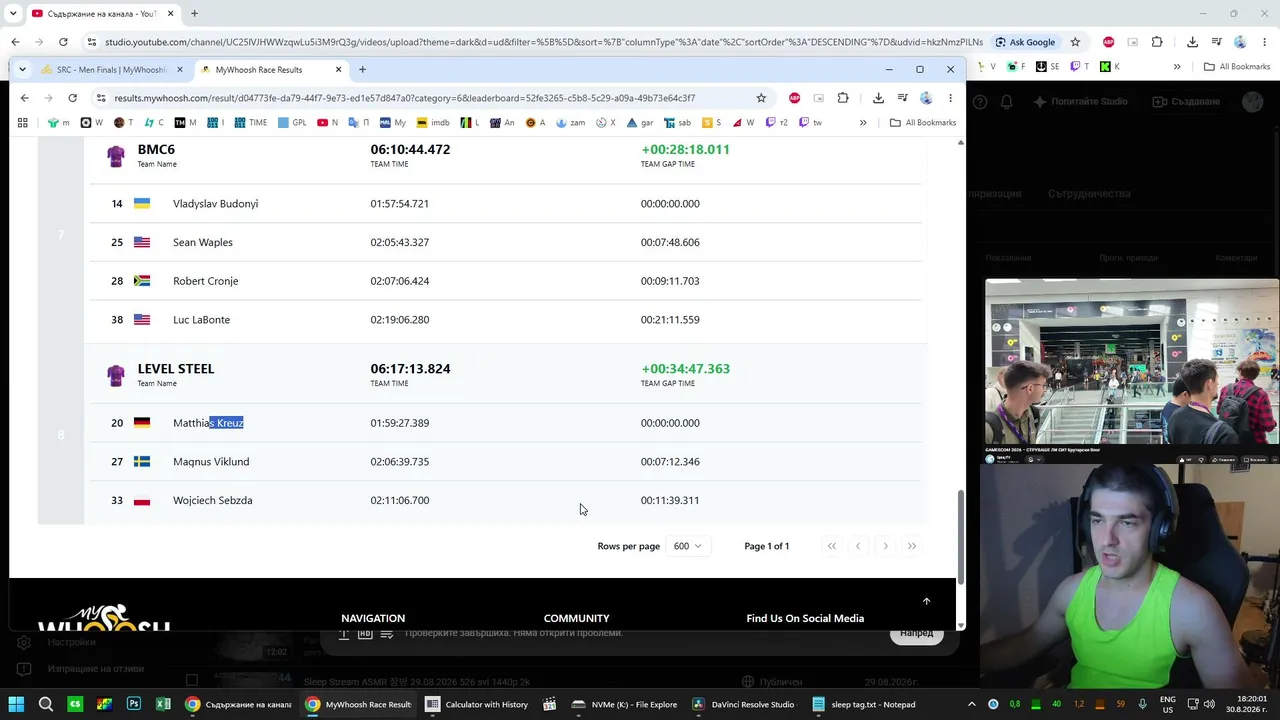Open Extensions puzzle icon in MyWhoosh window
Screen dimensions: 1280x720
[843, 98]
